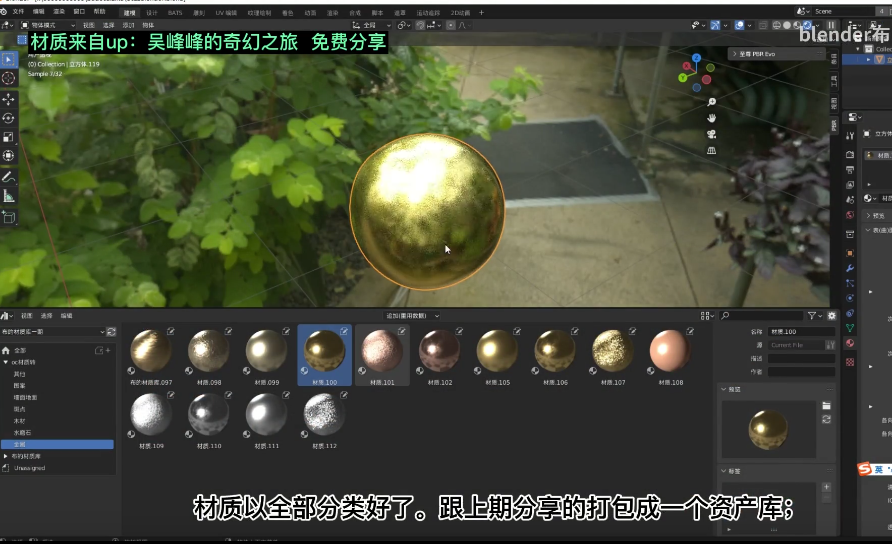892x544 pixels.
Task: Open the Object Data green triangle tab
Action: point(850,328)
